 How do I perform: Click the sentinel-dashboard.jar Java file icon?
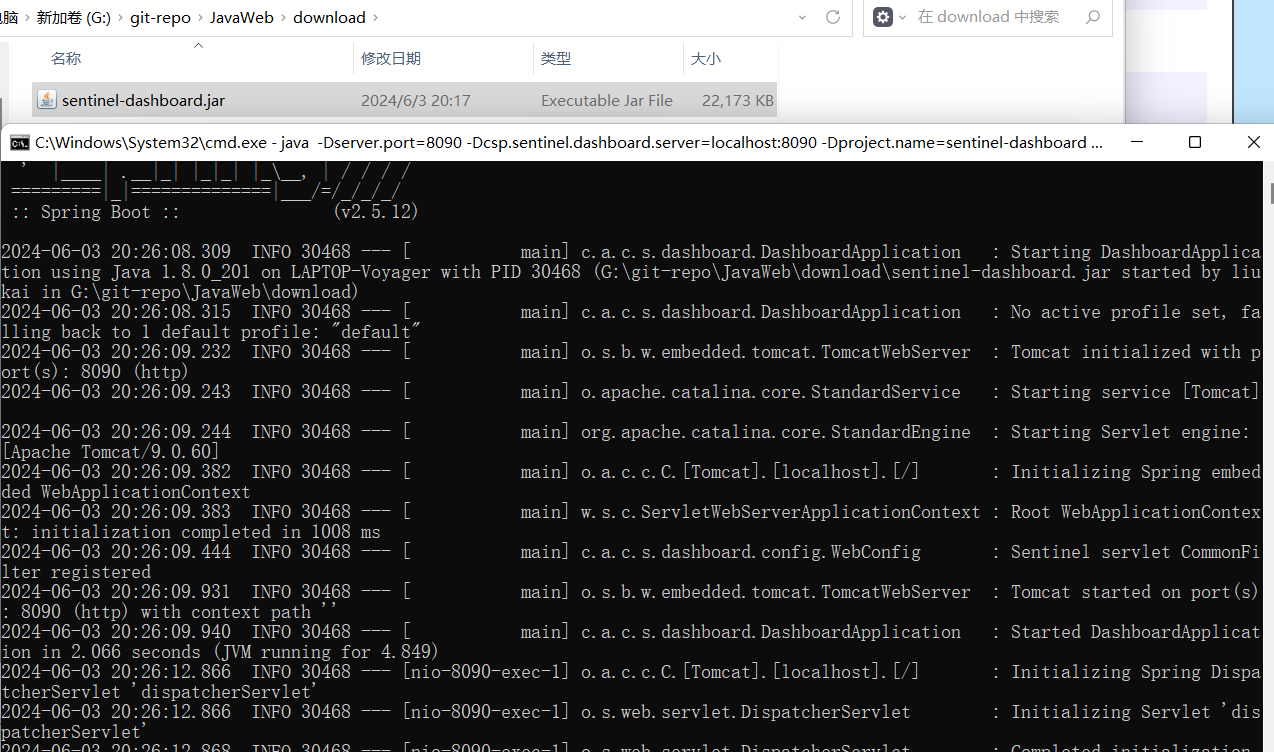(x=46, y=100)
